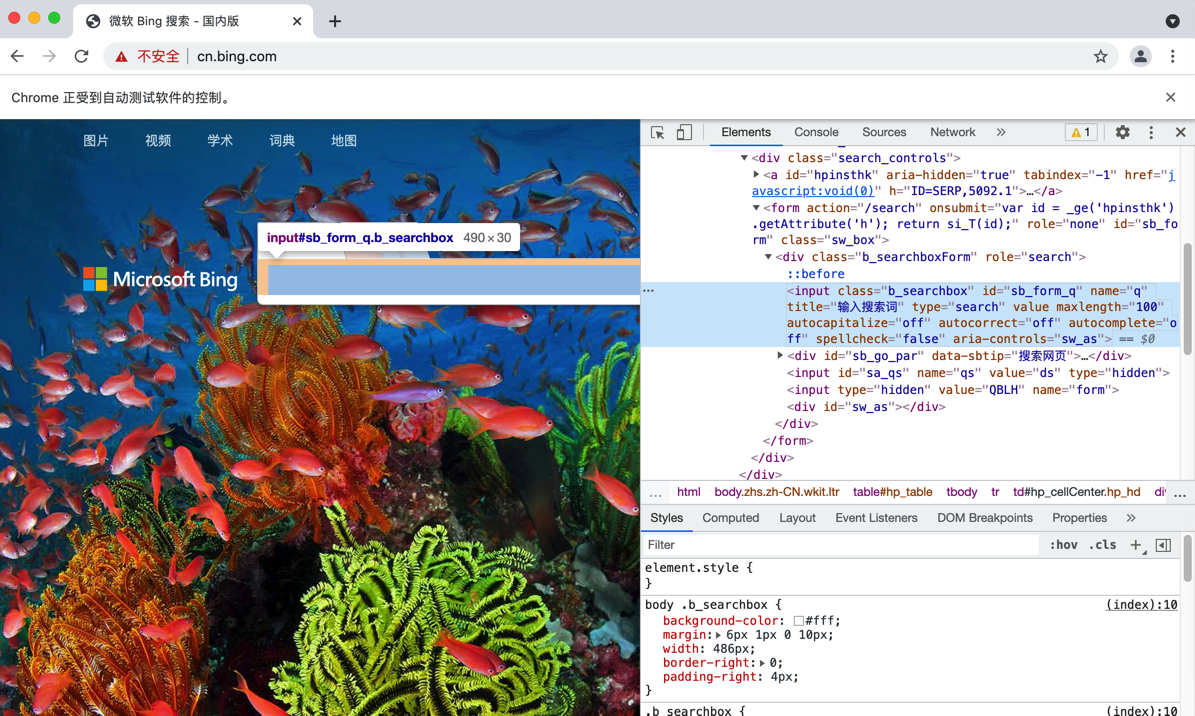
Task: Expand the sb_go_par div node
Action: coord(780,355)
